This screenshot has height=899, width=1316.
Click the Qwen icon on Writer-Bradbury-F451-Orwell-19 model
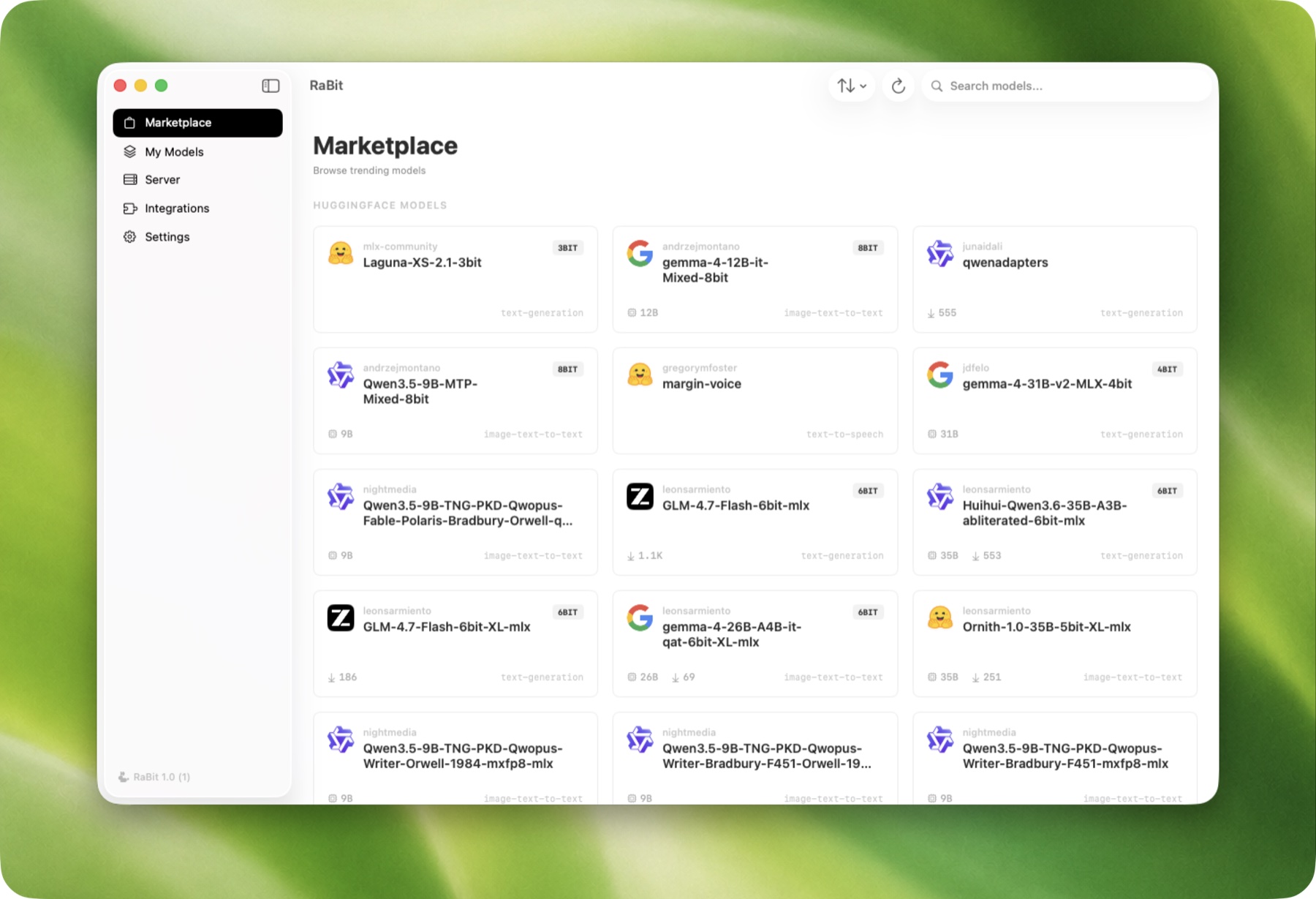[640, 739]
